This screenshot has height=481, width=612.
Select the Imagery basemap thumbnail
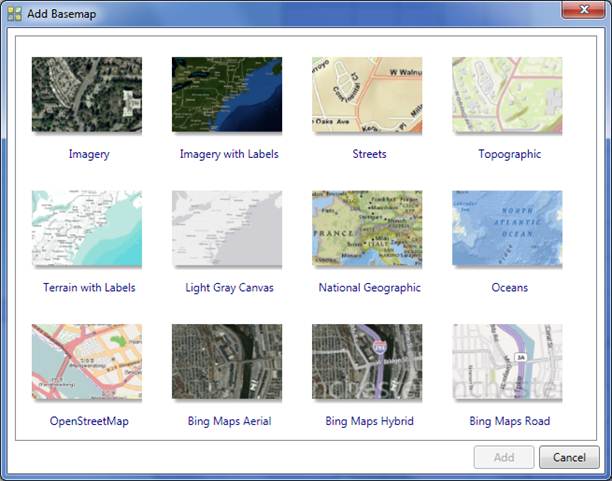[87, 96]
